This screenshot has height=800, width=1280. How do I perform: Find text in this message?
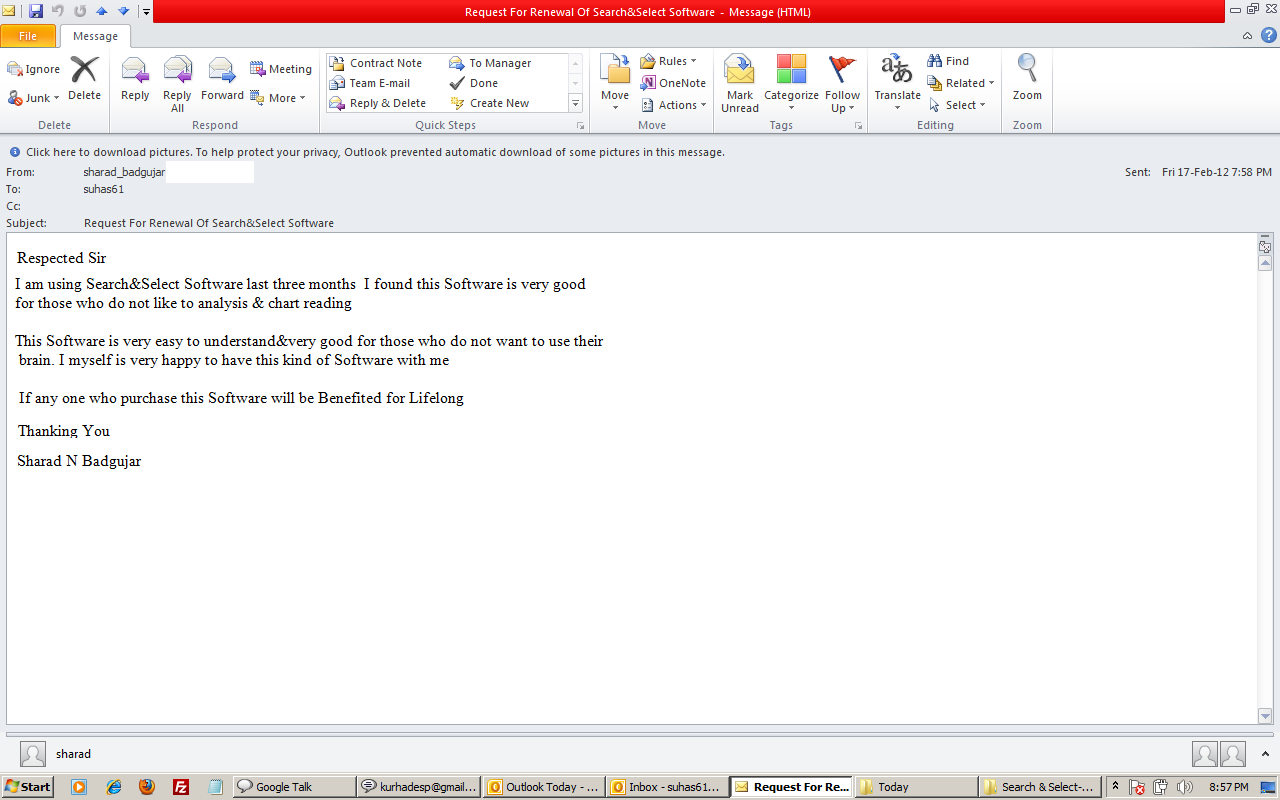coord(948,61)
